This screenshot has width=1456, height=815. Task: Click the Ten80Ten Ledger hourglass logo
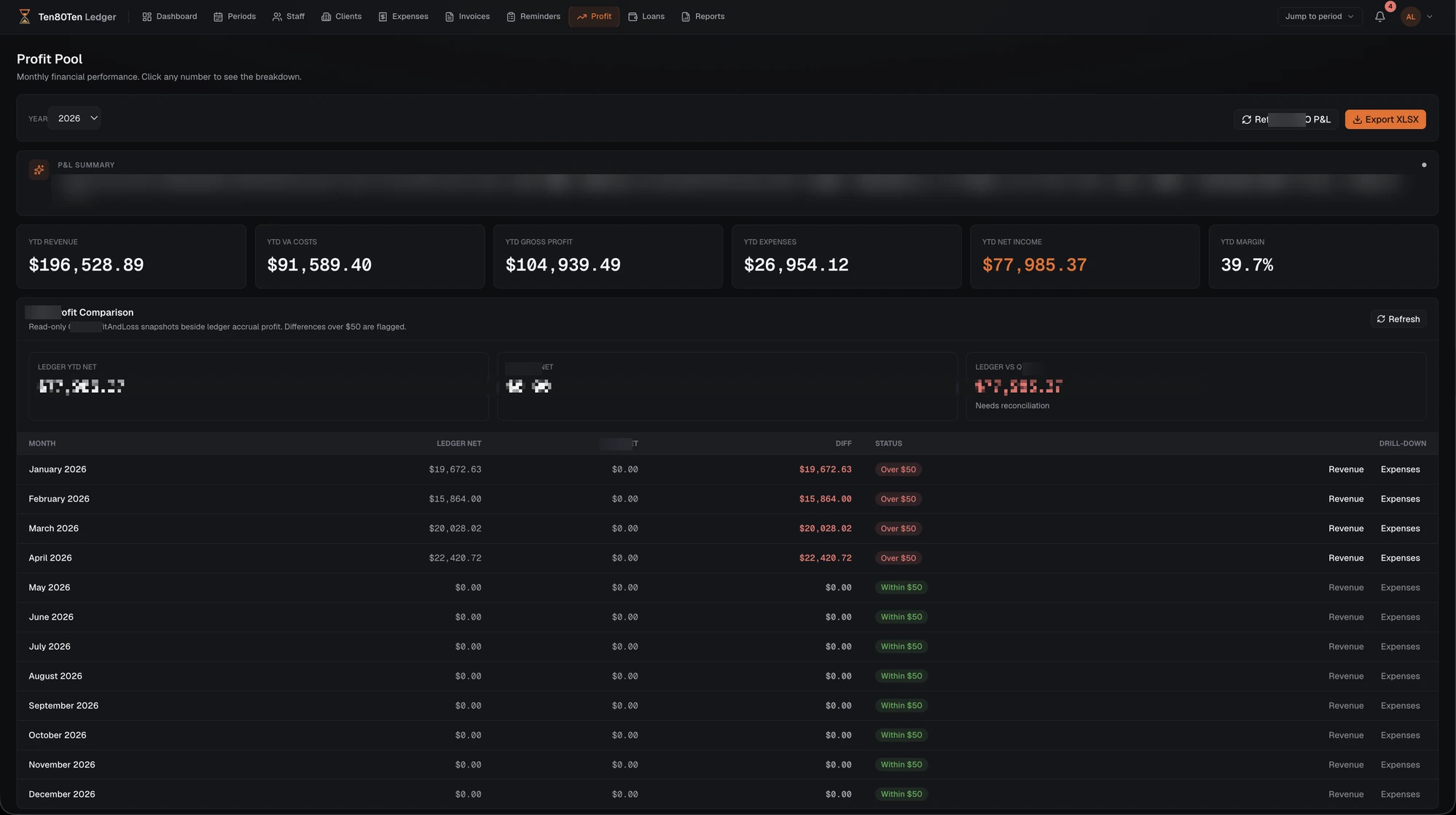pos(25,16)
